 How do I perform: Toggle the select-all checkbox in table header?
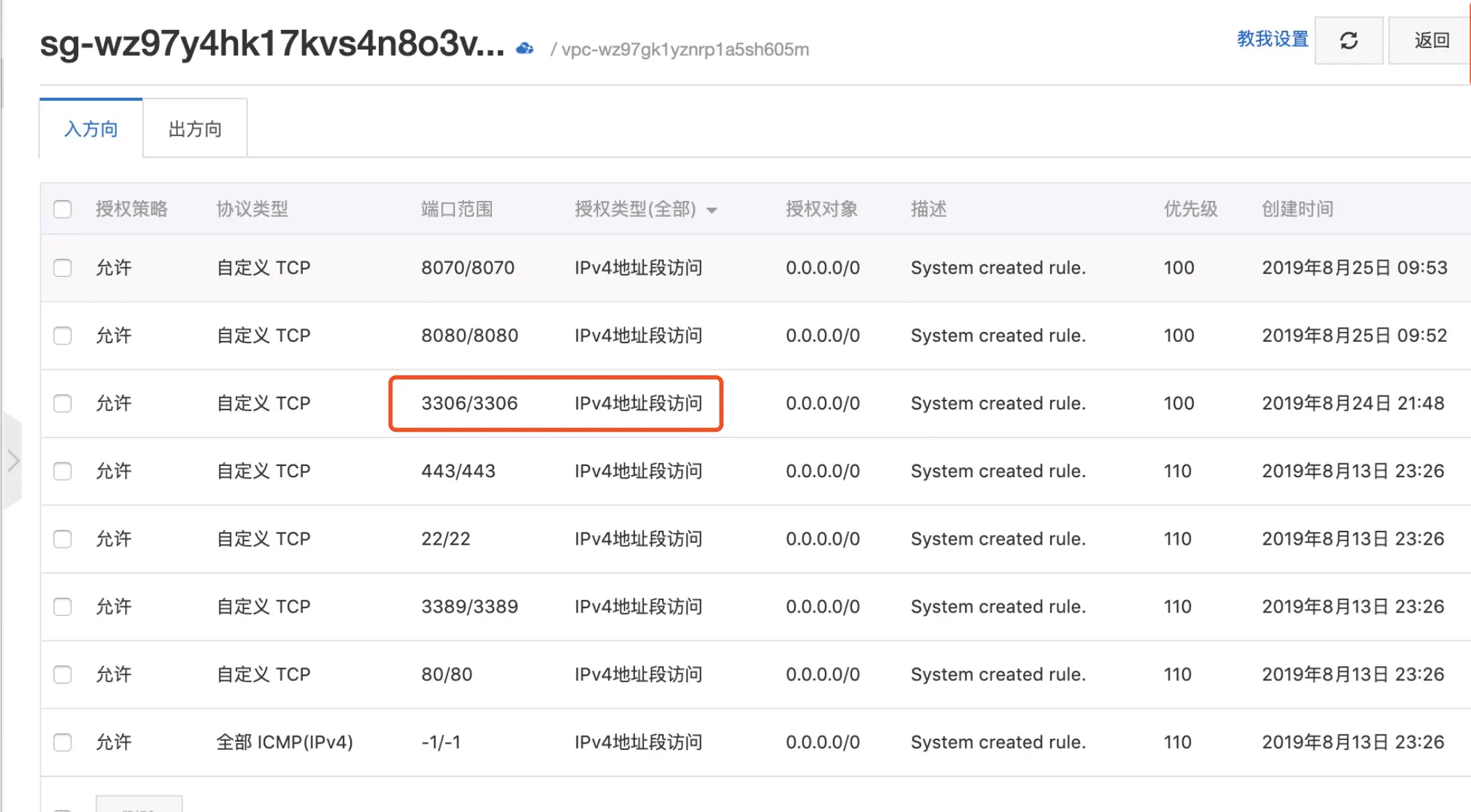63,209
